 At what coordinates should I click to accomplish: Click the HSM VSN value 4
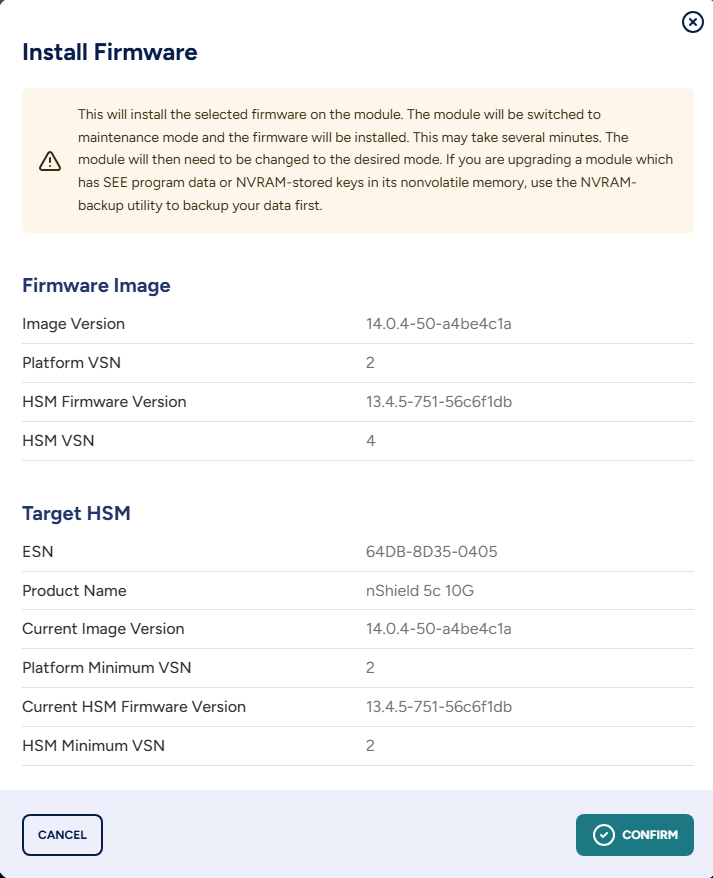[371, 440]
